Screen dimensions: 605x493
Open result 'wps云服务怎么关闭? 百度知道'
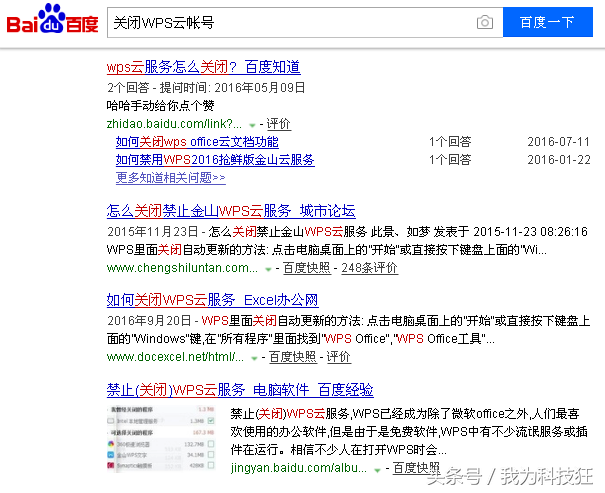(203, 67)
